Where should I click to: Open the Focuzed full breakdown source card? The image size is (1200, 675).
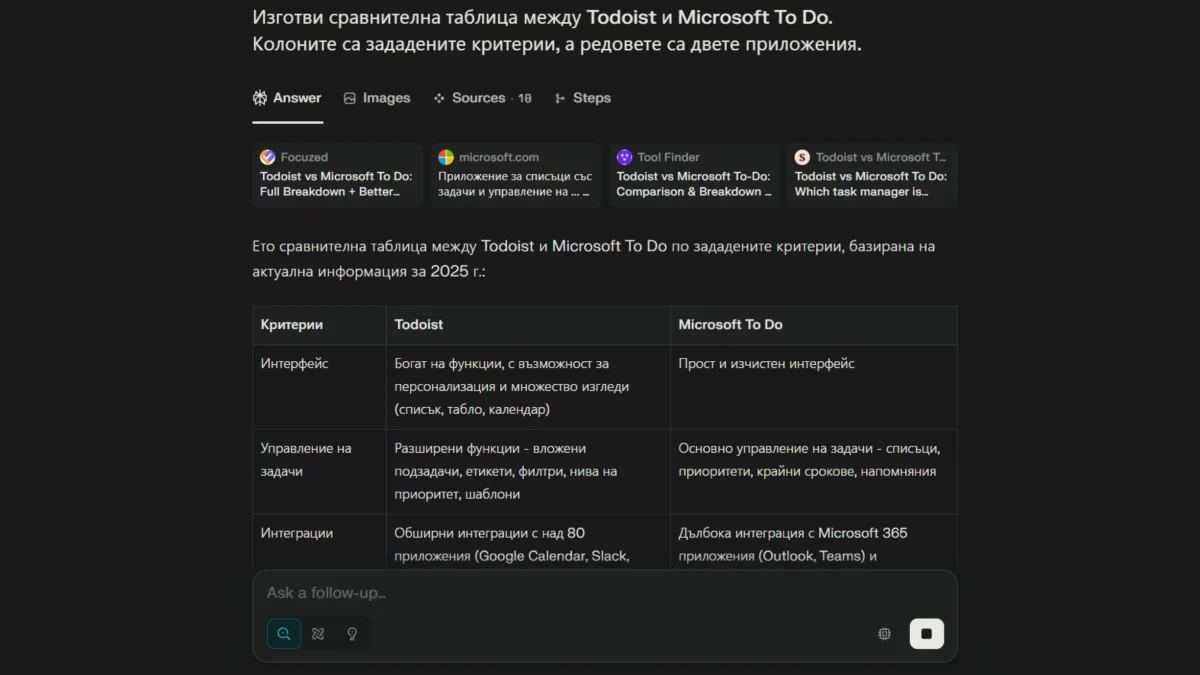point(337,175)
